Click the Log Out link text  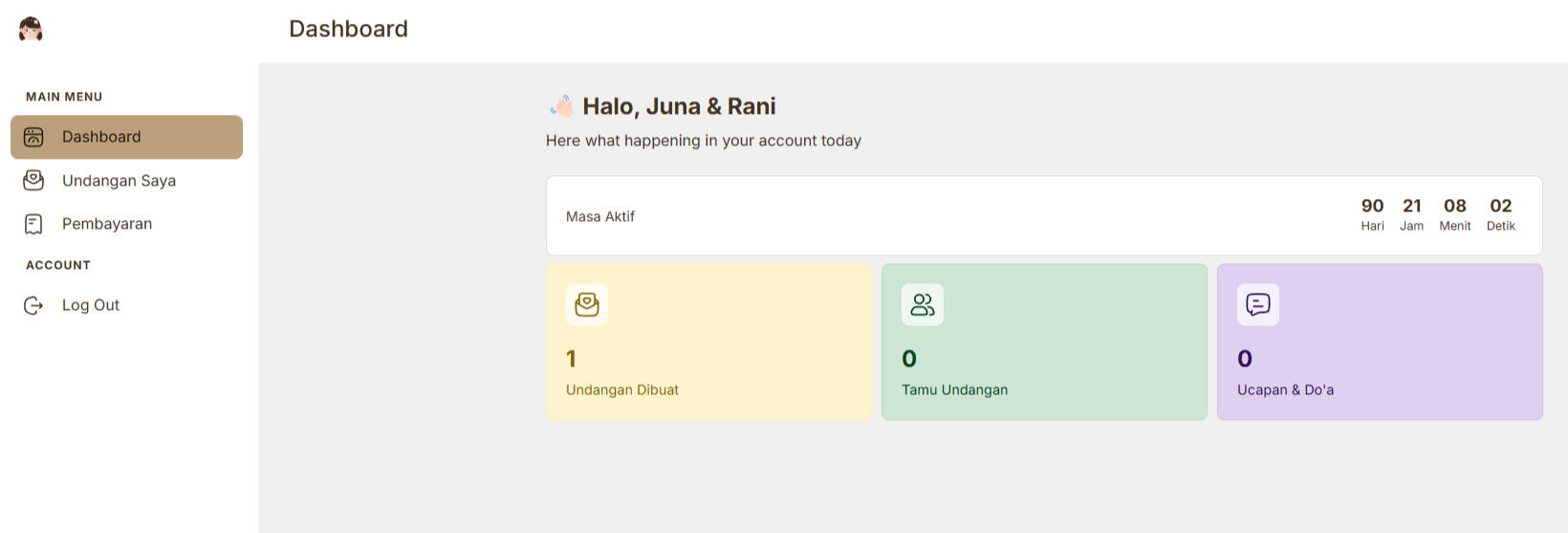click(91, 305)
